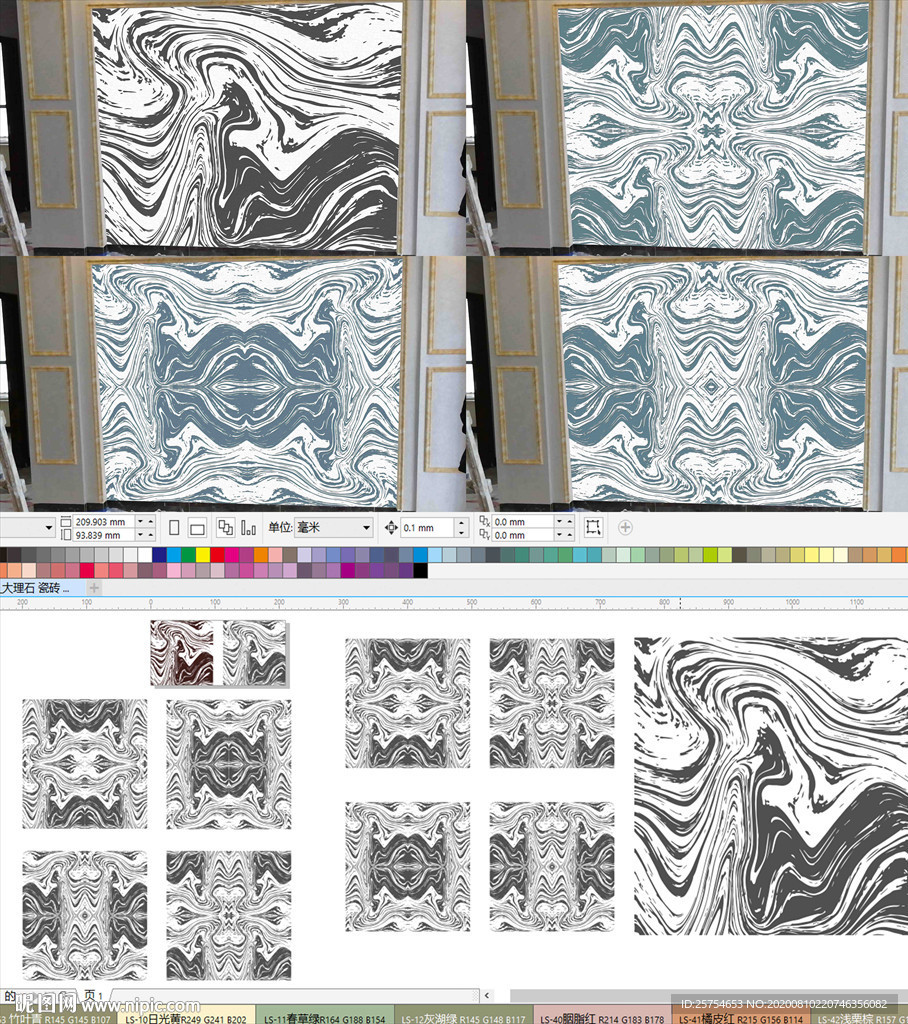Select landscape page orientation icon
The image size is (908, 1024).
pos(197,527)
